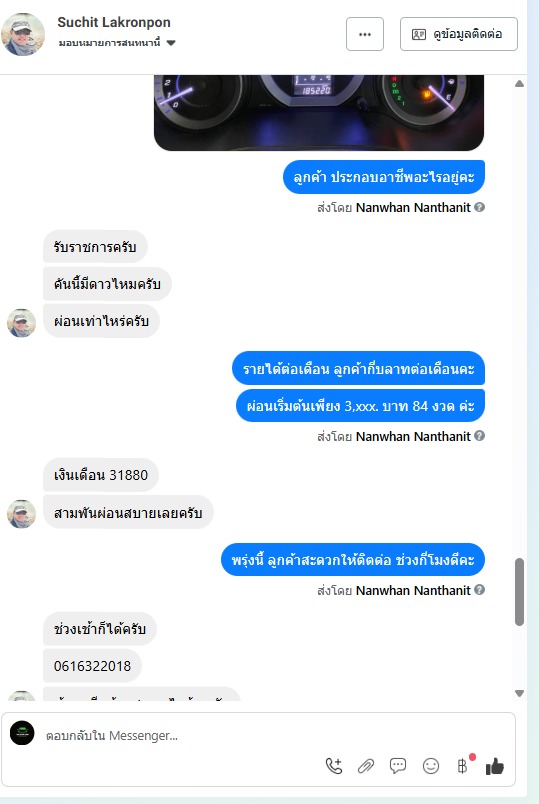Attach a file with the paperclip icon
The height and width of the screenshot is (804, 539).
366,766
